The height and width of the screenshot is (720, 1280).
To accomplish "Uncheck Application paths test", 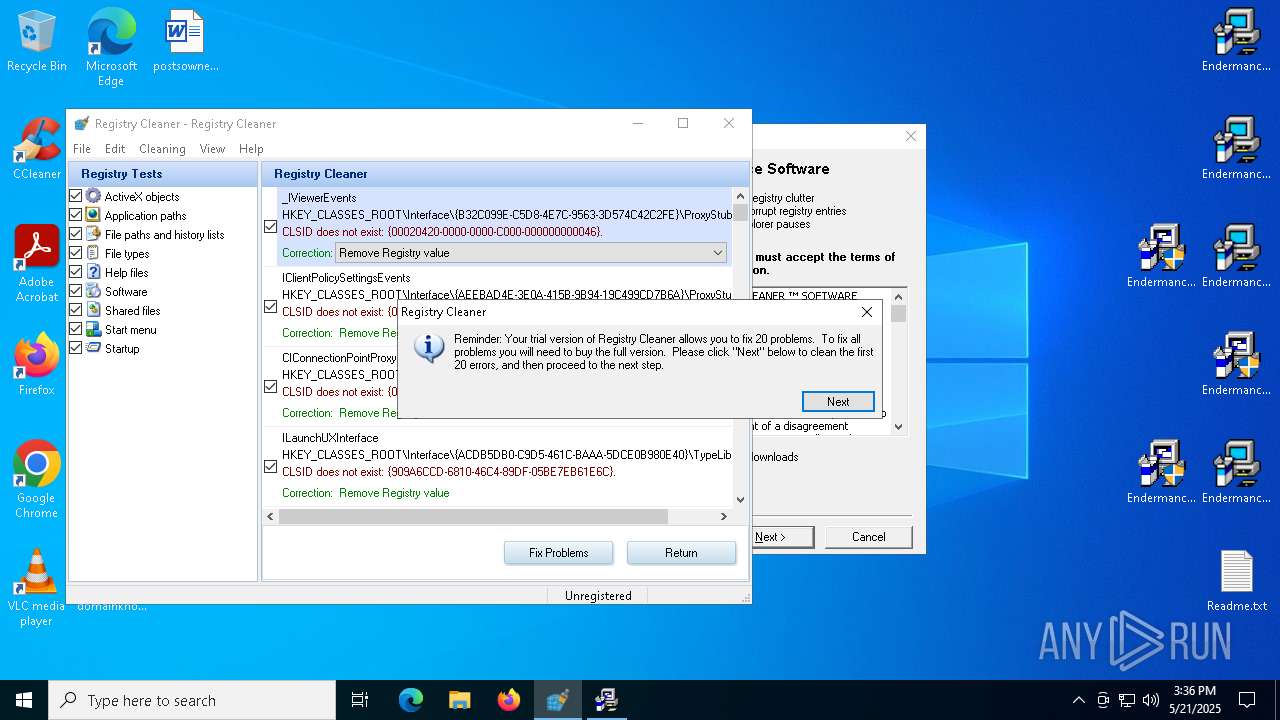I will [x=75, y=216].
